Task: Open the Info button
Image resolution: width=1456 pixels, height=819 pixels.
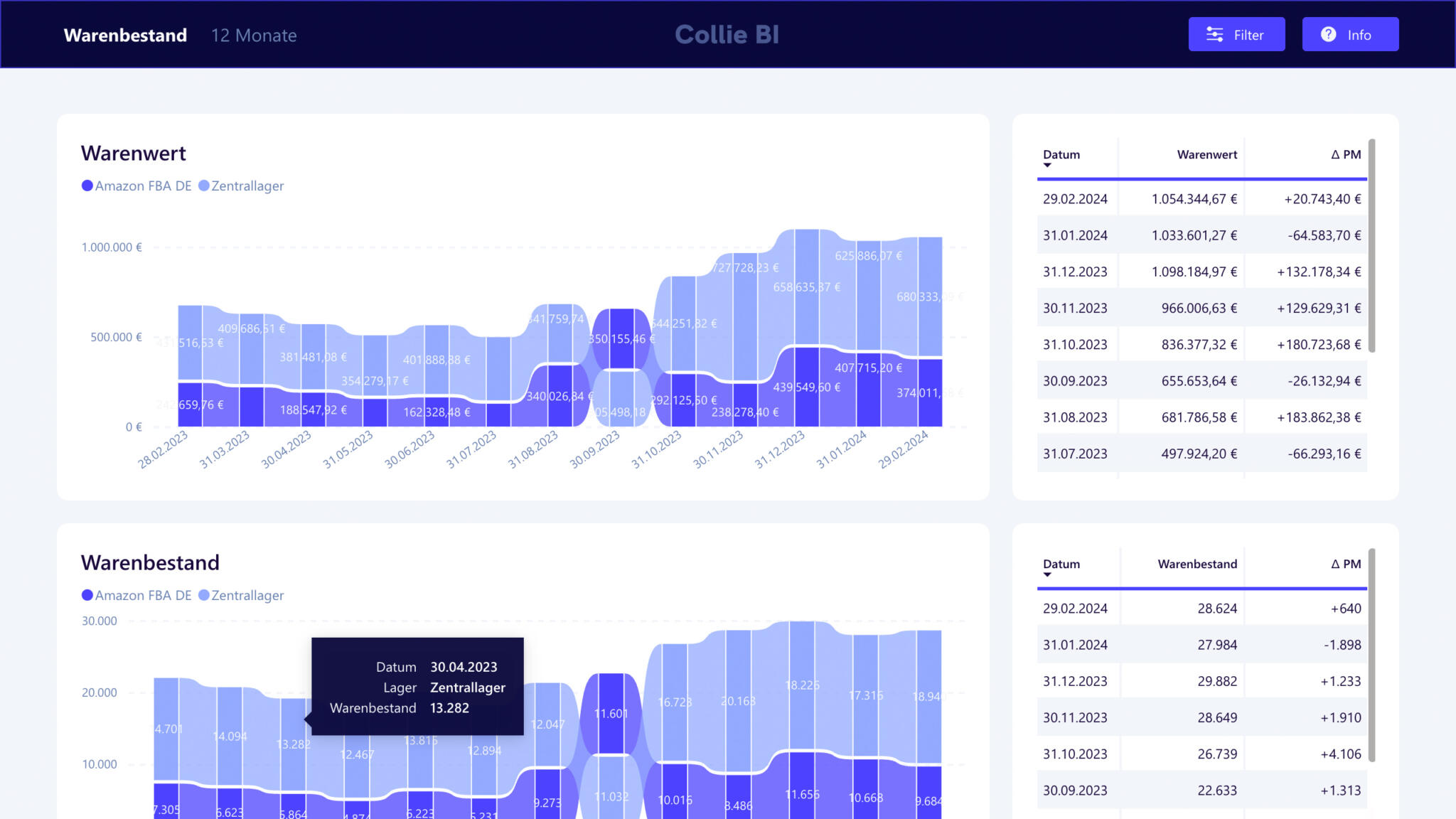Action: point(1350,34)
